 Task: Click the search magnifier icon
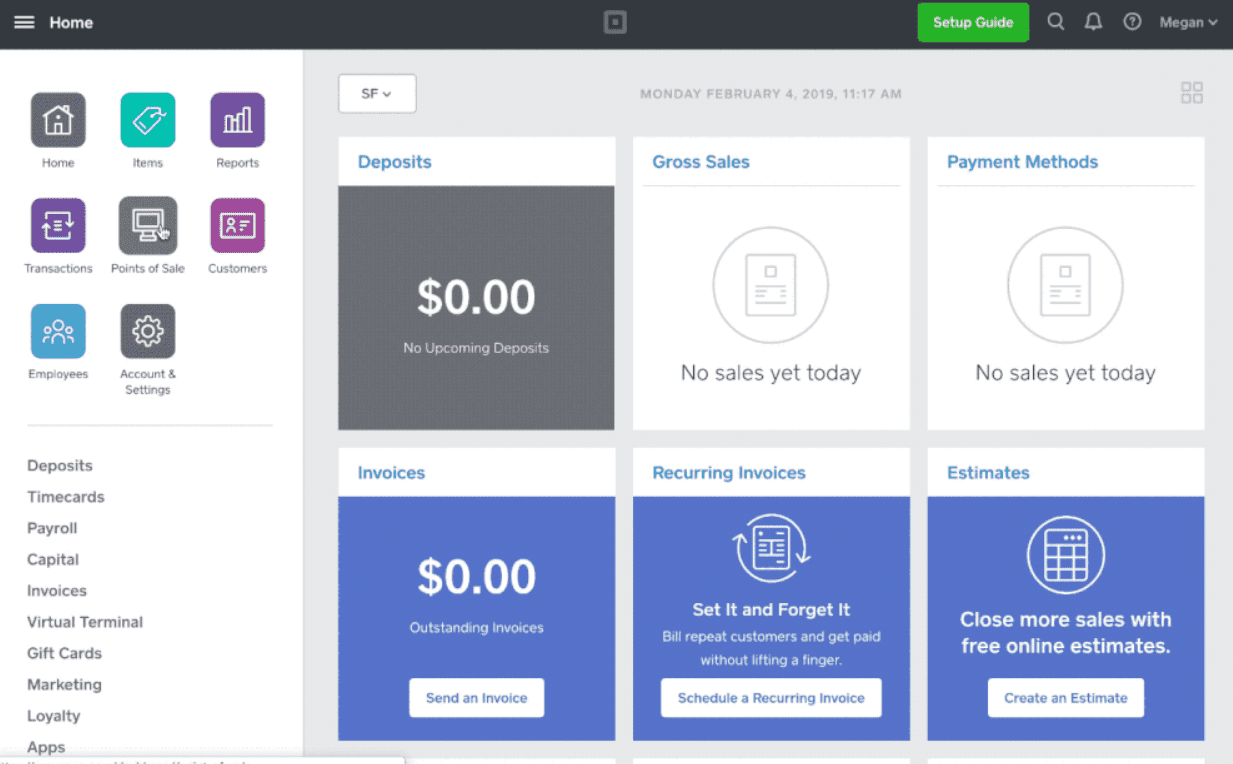(x=1056, y=21)
